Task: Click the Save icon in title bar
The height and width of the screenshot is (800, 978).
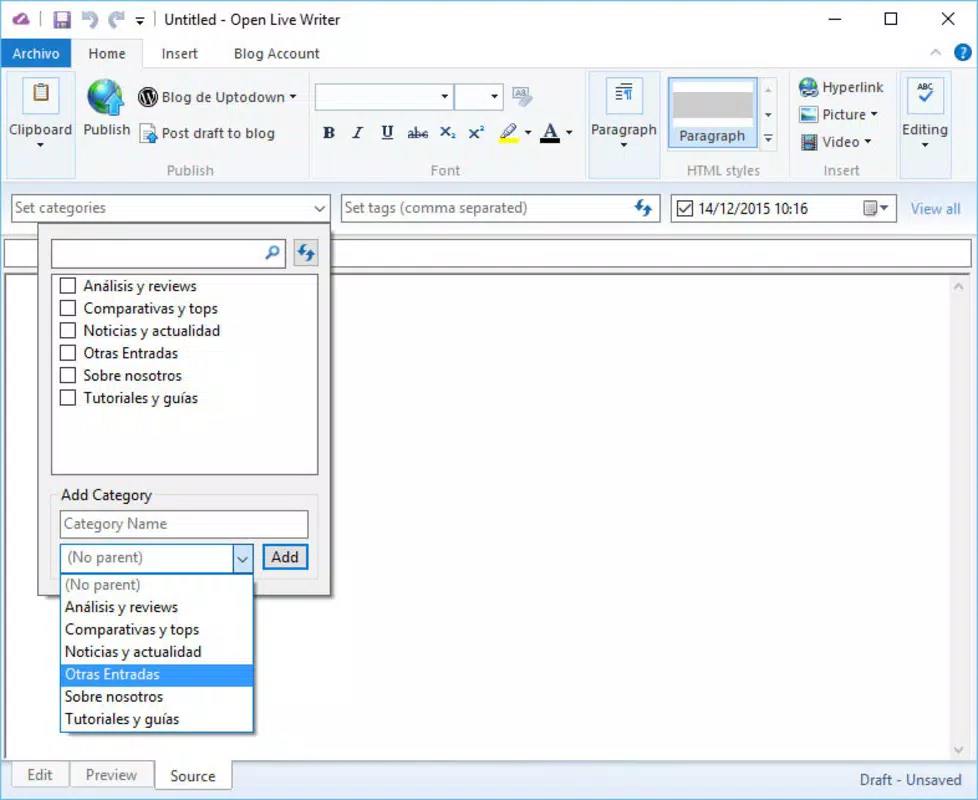Action: 62,19
